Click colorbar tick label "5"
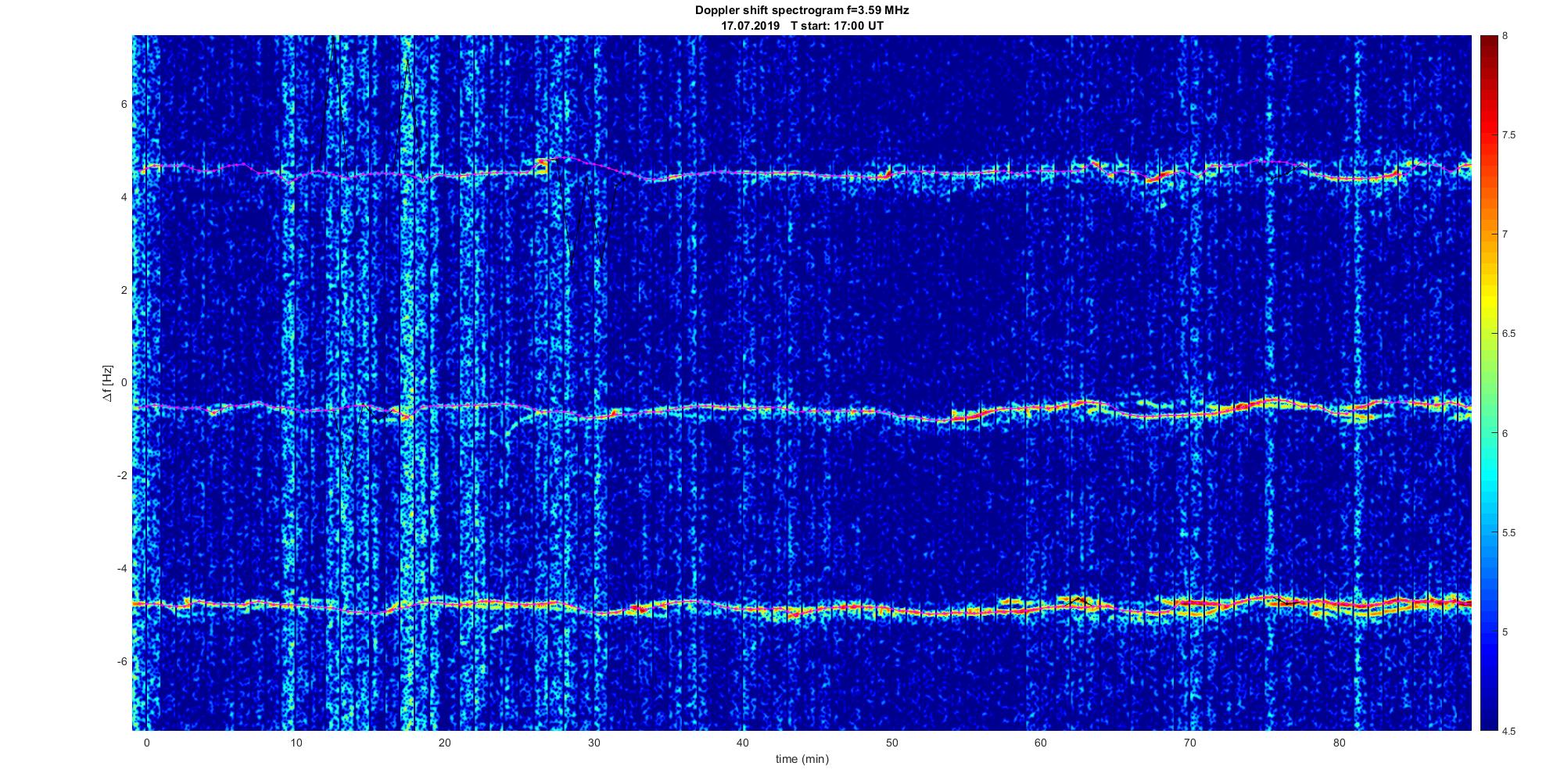 1505,632
